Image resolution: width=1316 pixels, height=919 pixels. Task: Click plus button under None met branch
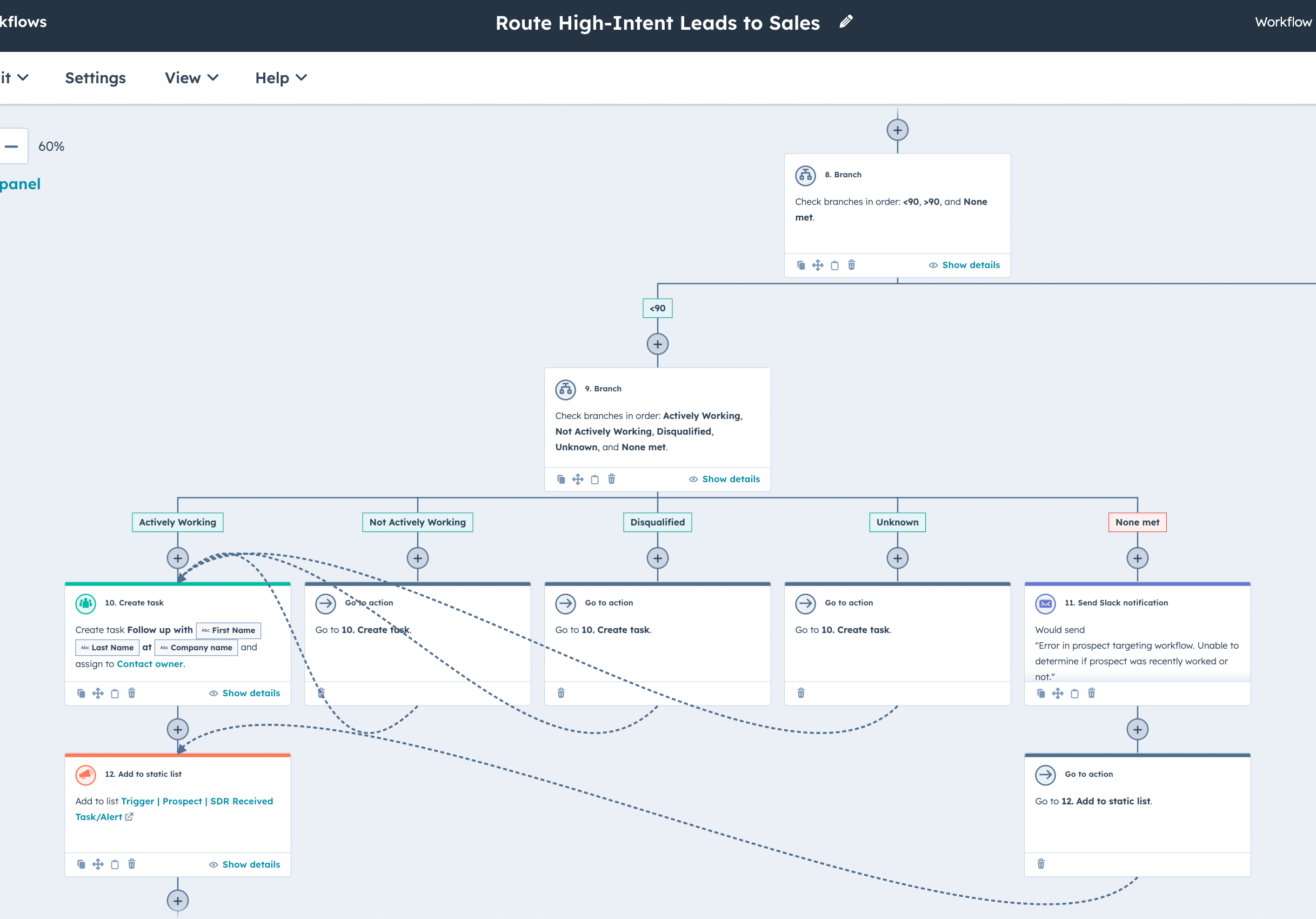(1137, 558)
